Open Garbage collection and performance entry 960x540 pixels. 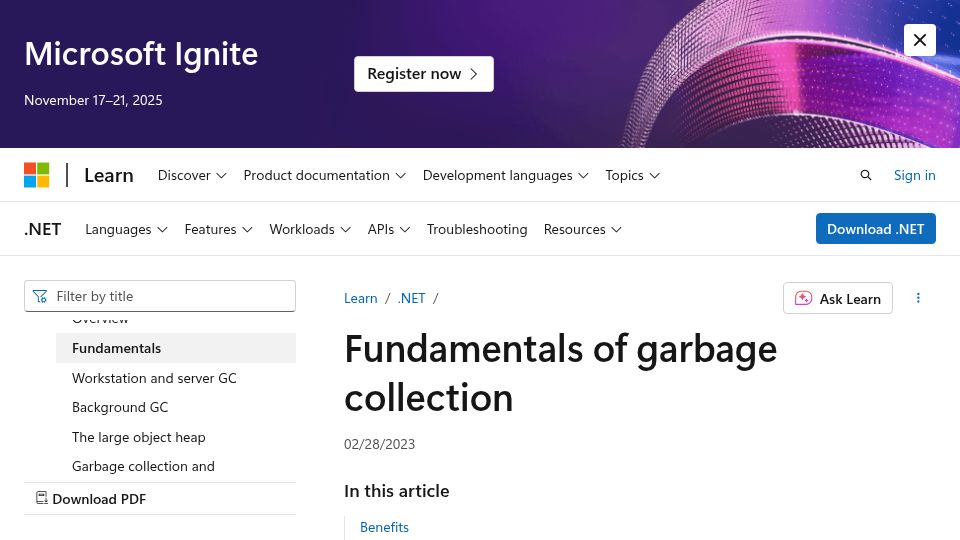pos(143,467)
